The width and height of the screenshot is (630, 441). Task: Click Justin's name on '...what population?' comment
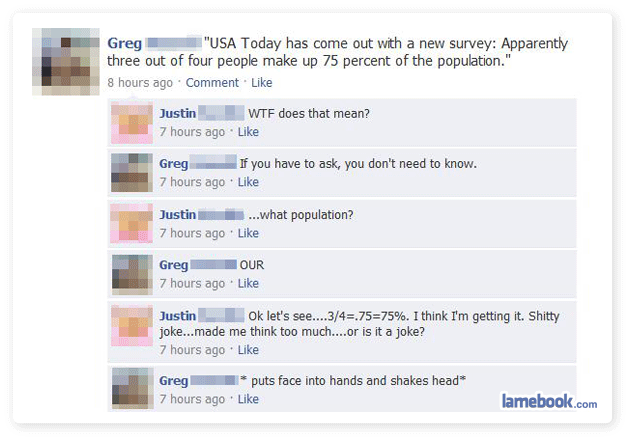[x=178, y=214]
